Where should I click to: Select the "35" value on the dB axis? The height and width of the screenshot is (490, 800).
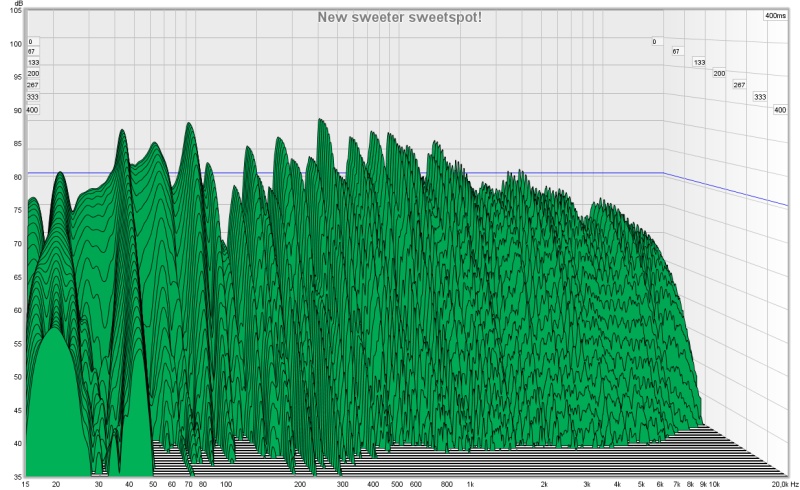pyautogui.click(x=17, y=477)
